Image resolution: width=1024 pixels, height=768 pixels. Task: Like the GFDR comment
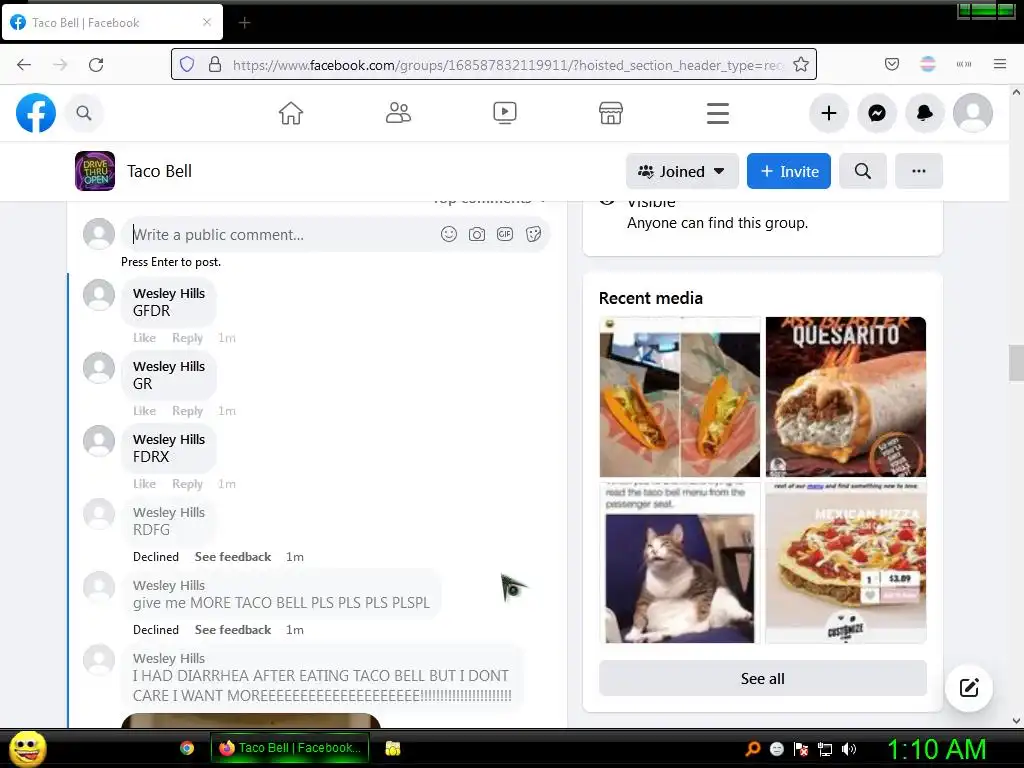click(x=144, y=338)
